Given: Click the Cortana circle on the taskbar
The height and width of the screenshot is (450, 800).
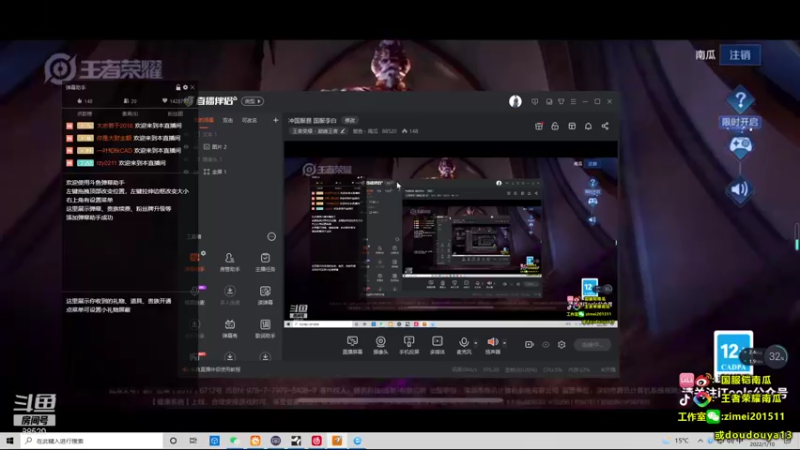Looking at the screenshot, I should point(173,441).
